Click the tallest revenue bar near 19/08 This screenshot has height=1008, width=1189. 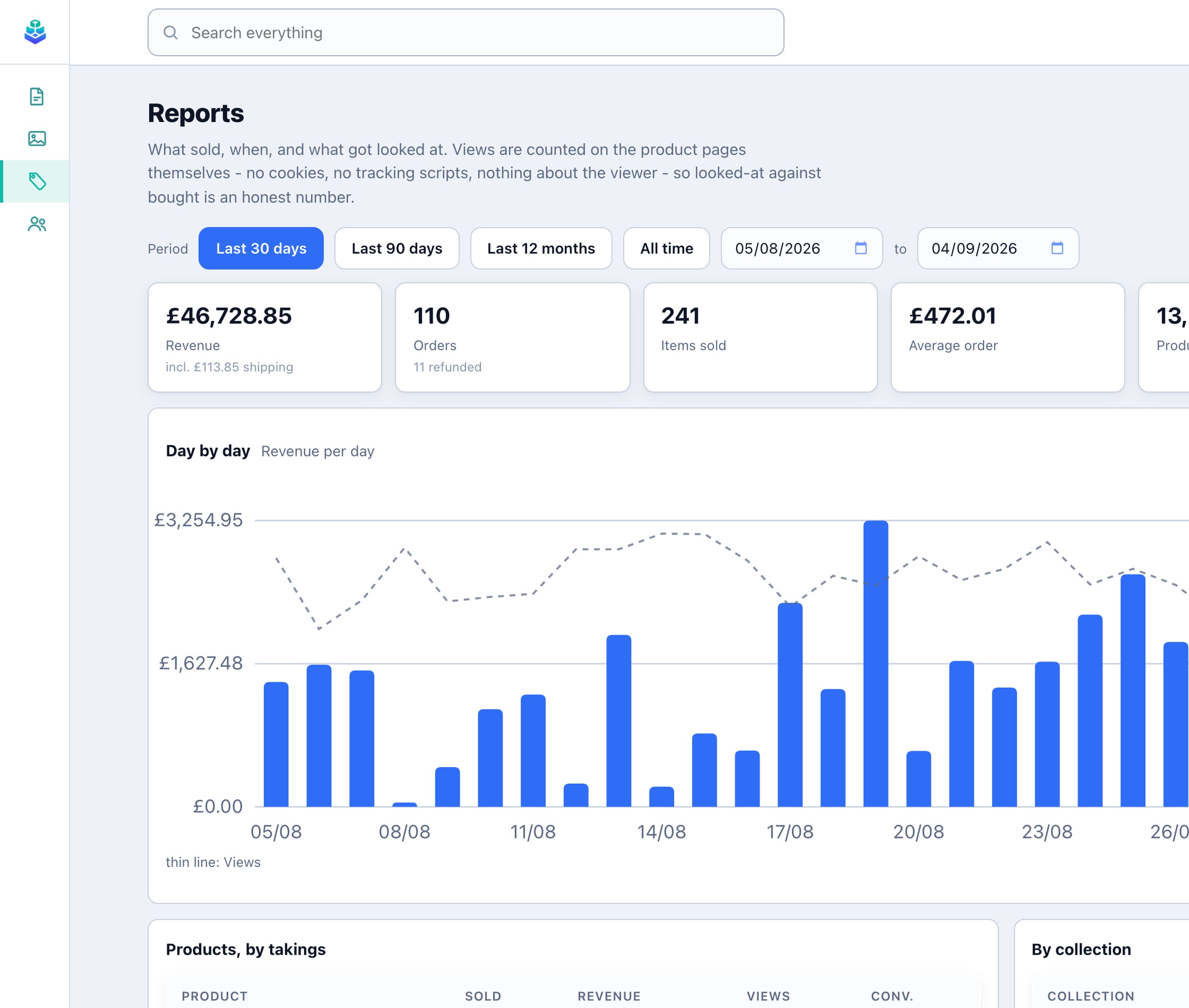876,663
